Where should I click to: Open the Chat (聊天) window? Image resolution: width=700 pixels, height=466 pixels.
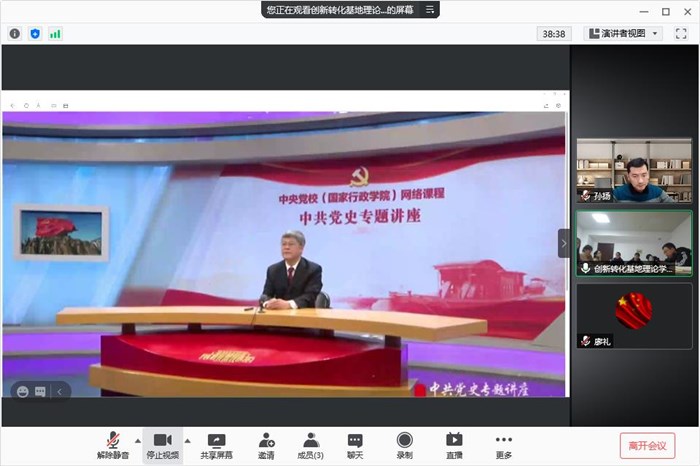[355, 445]
